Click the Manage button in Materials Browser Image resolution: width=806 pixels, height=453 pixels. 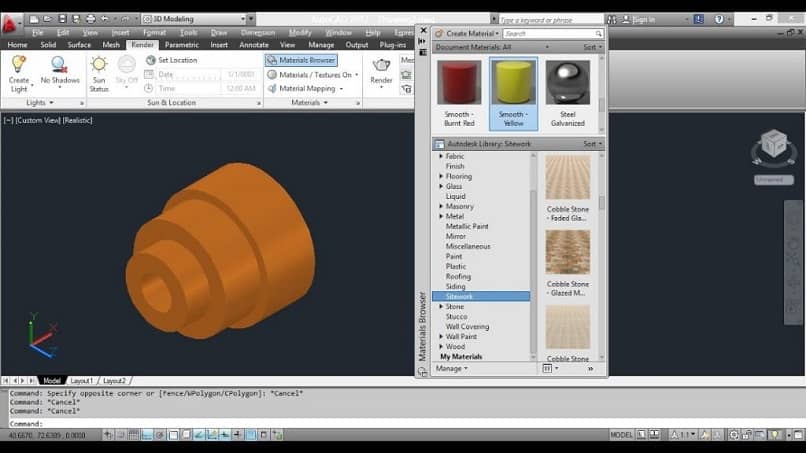click(x=451, y=368)
